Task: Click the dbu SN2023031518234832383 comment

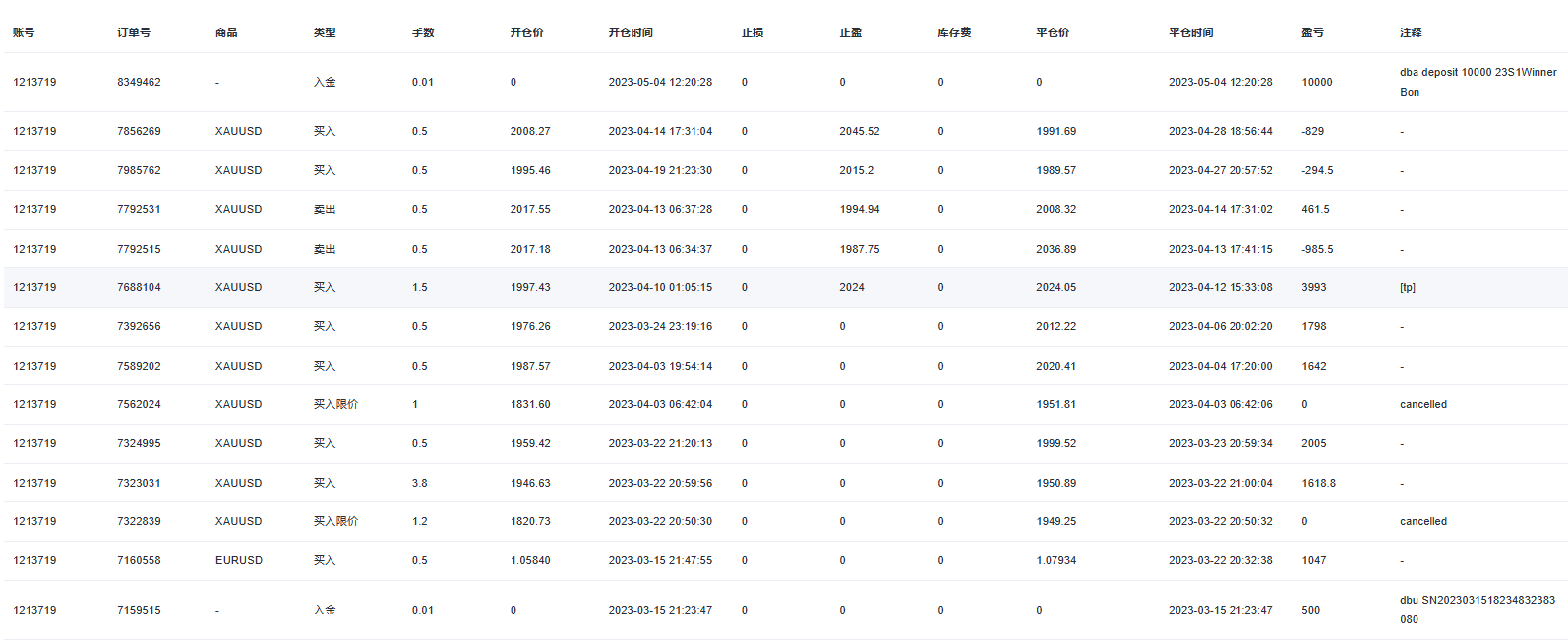Action: pyautogui.click(x=1478, y=610)
